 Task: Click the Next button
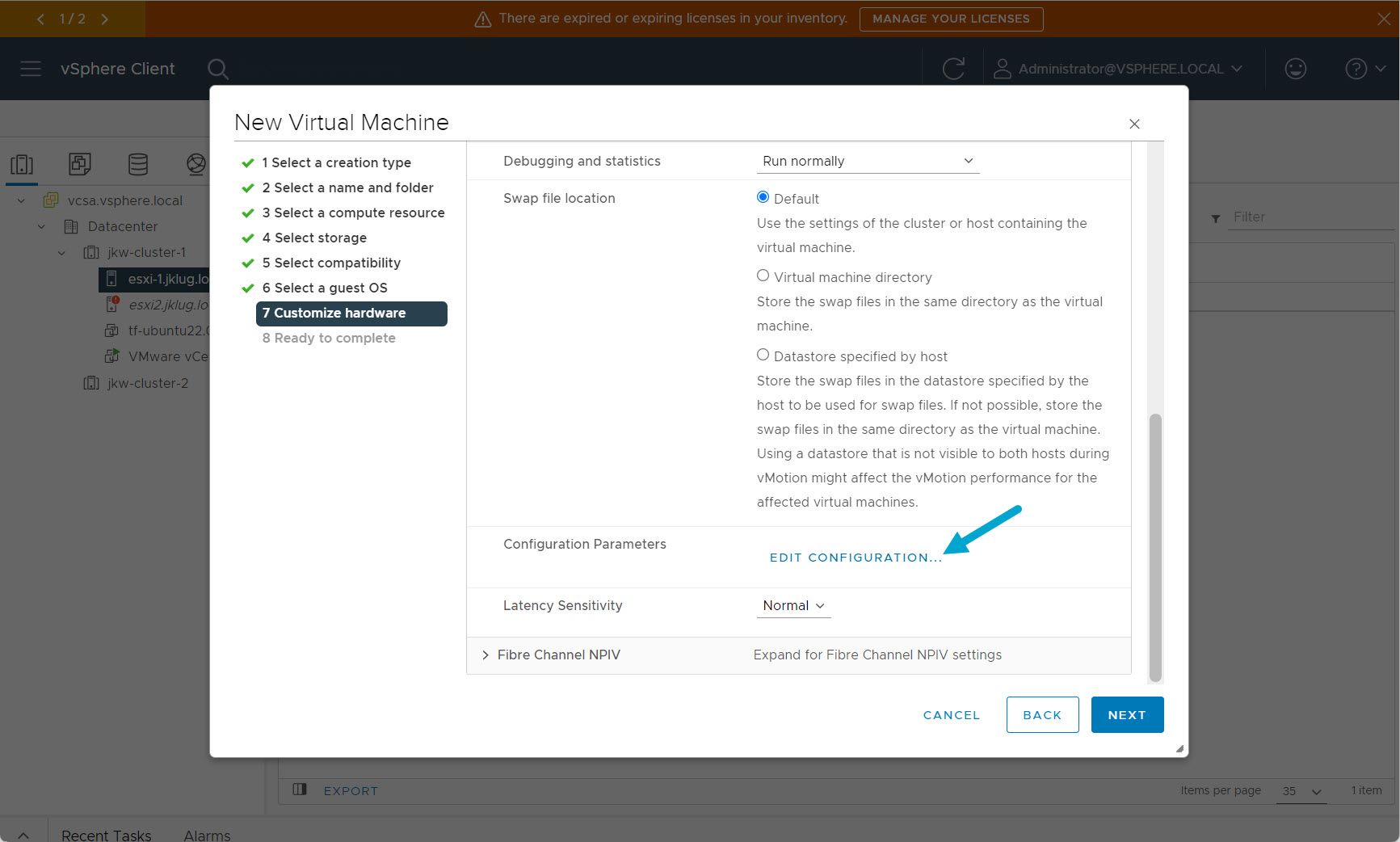click(x=1126, y=715)
